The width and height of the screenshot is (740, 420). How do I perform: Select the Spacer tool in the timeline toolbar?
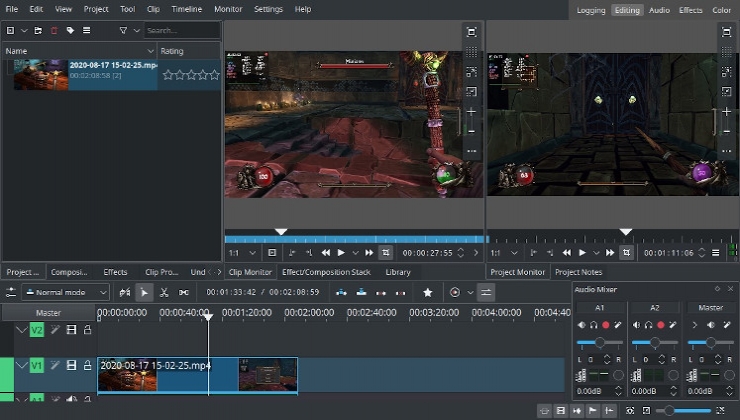coord(184,293)
